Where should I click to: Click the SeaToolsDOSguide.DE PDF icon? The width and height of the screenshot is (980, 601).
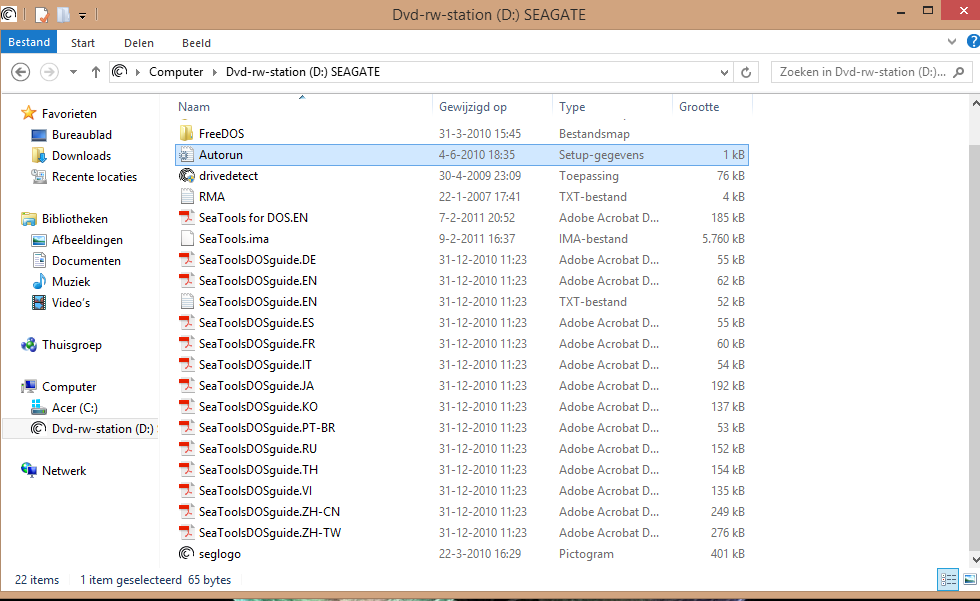(186, 259)
